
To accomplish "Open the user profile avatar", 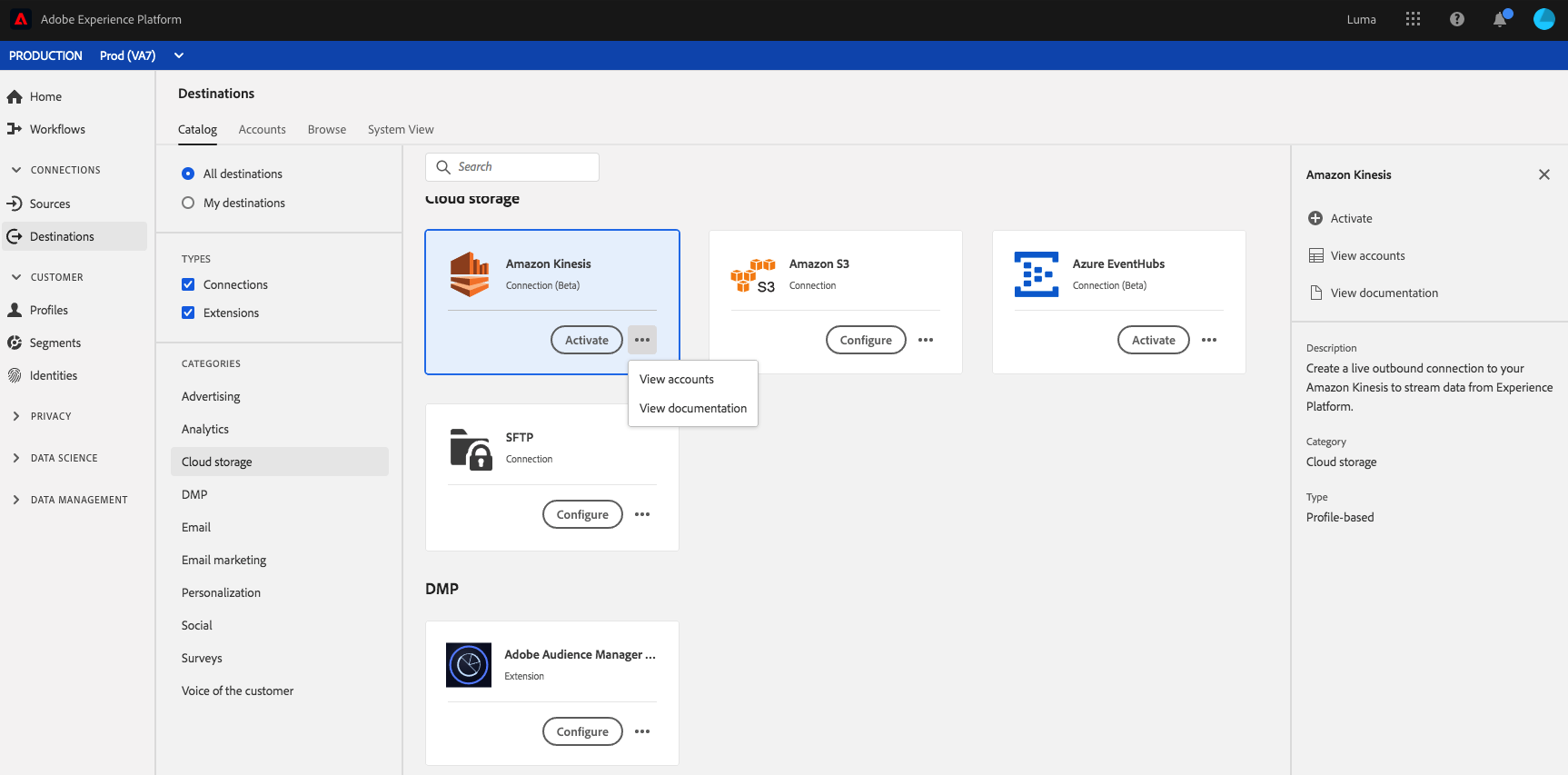I will pos(1544,19).
